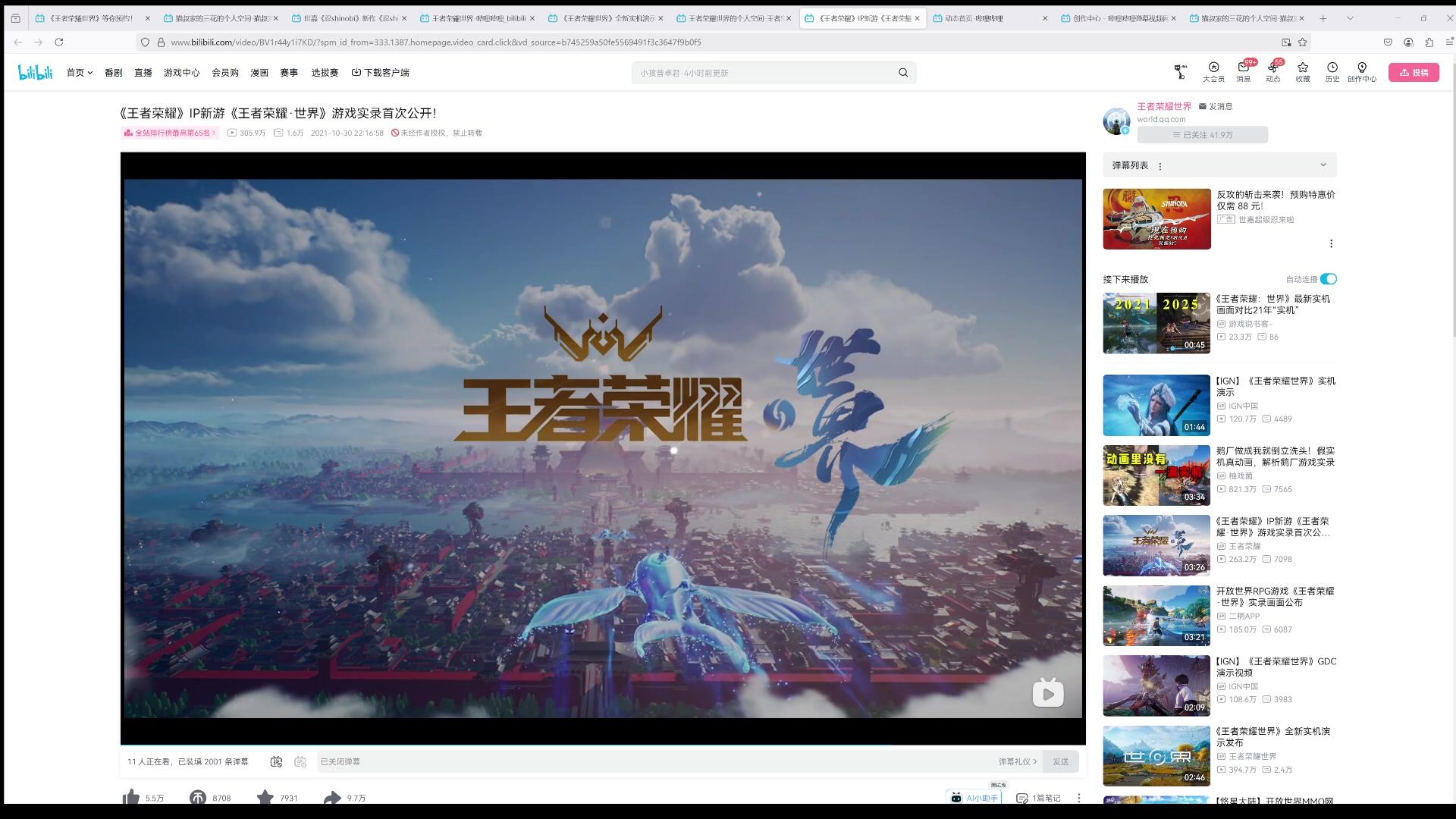Like the video with thumbs-up icon

click(x=131, y=797)
